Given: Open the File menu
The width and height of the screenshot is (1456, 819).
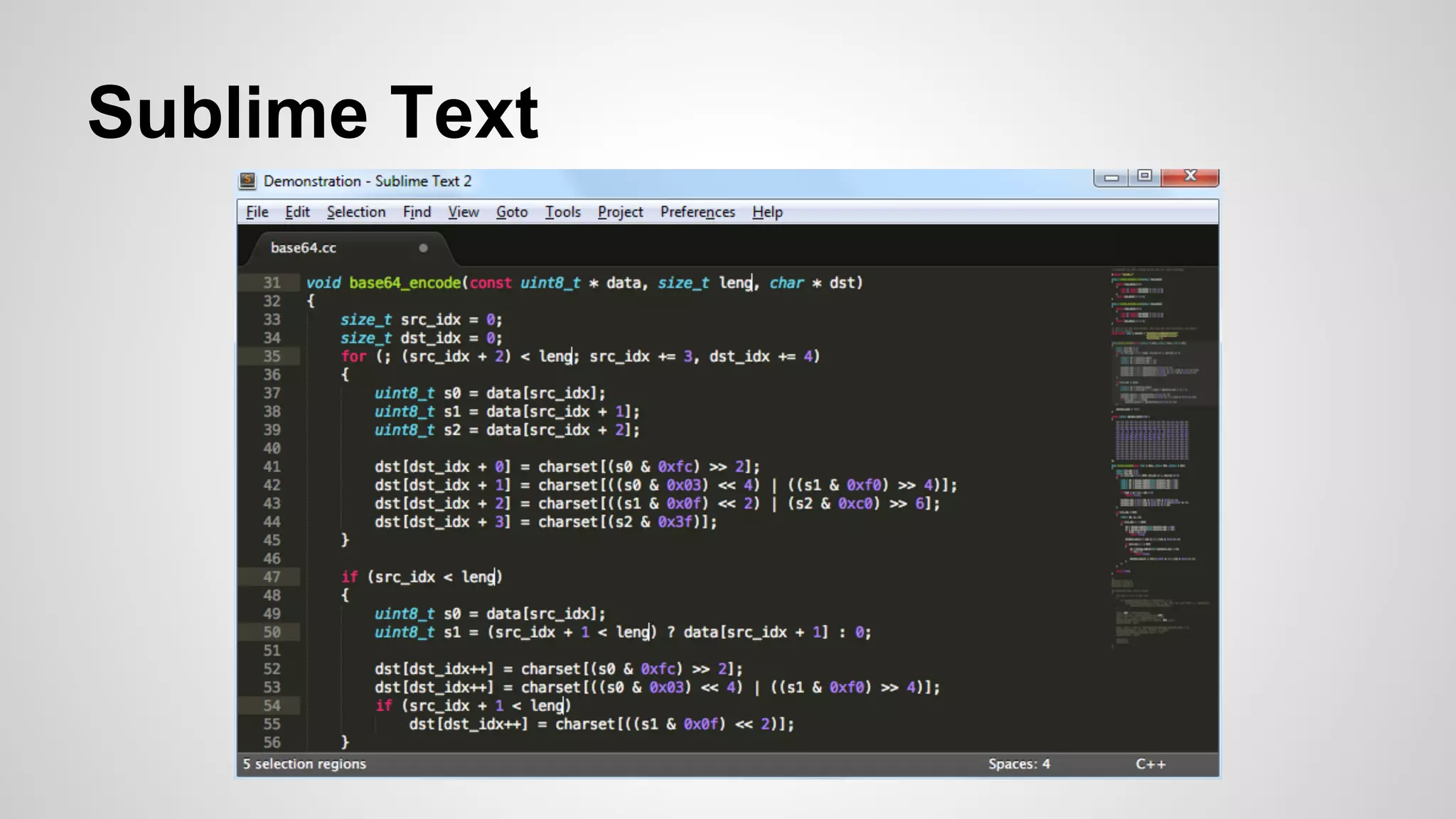Looking at the screenshot, I should click(x=257, y=212).
